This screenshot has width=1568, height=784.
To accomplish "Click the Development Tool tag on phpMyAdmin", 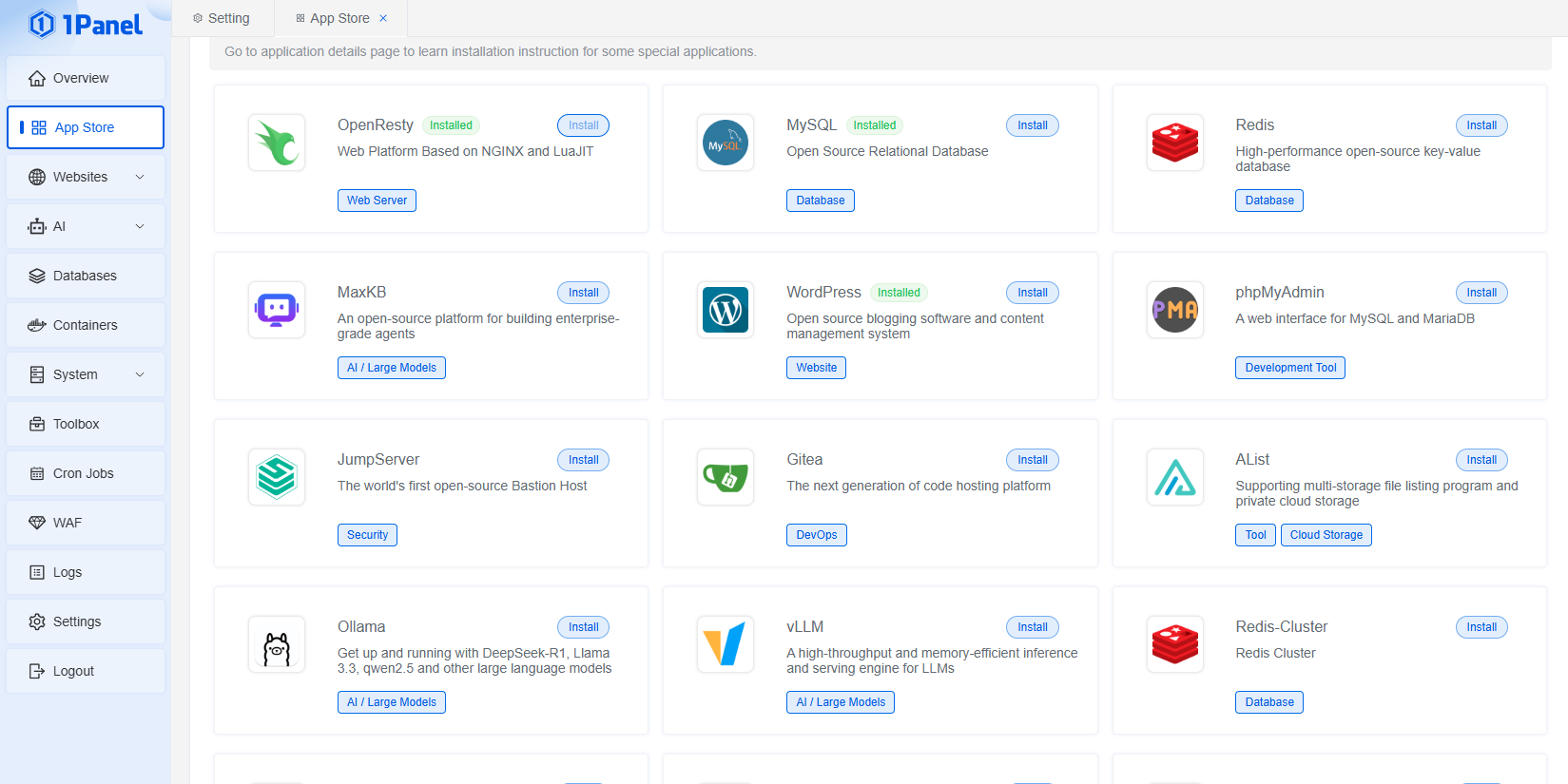I will pos(1290,368).
